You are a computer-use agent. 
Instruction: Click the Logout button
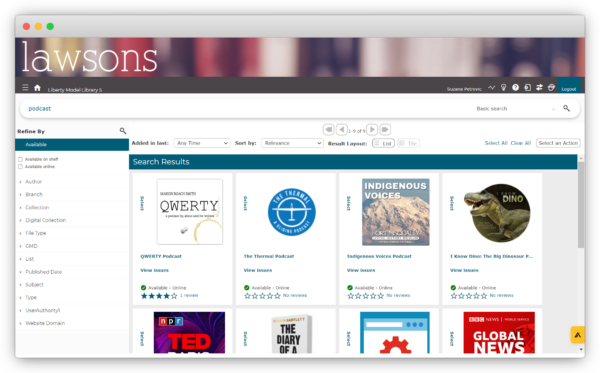(x=569, y=86)
